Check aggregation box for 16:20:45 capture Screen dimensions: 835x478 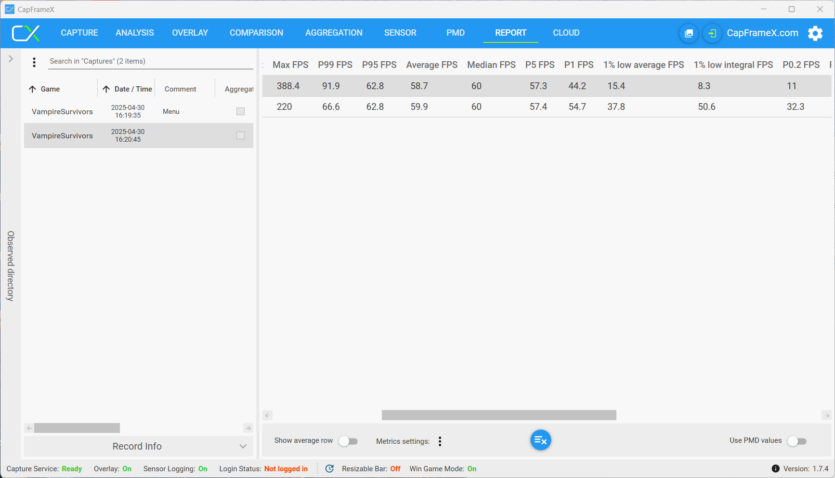click(241, 136)
